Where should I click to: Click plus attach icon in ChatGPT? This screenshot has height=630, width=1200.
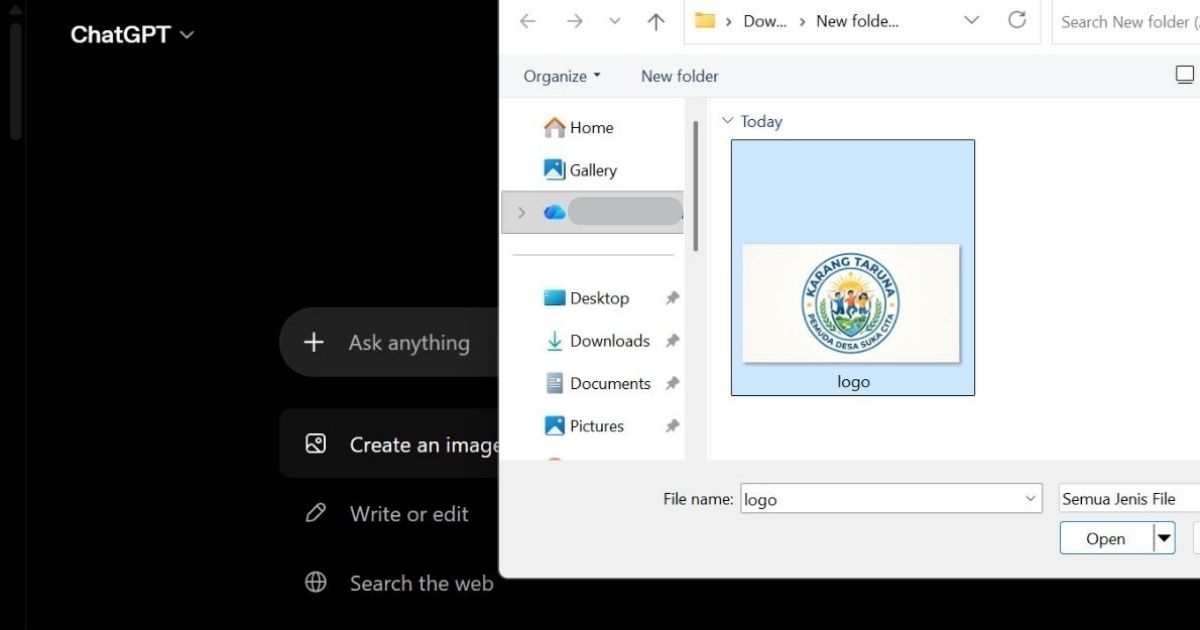(314, 342)
